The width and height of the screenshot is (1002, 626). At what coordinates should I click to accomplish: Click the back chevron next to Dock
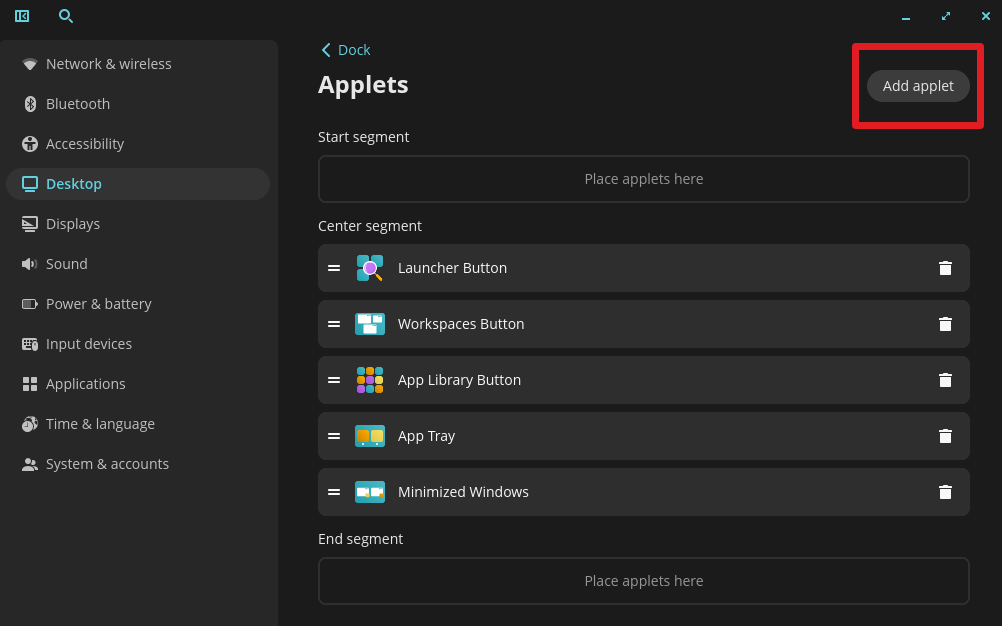coord(325,49)
